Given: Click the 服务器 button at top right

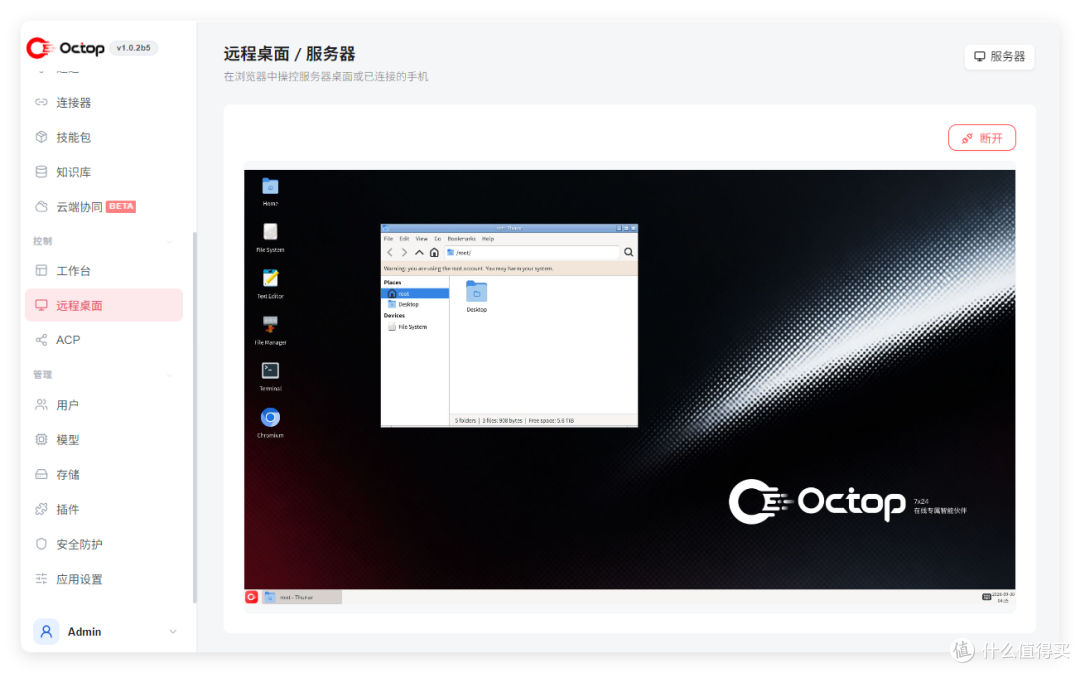Looking at the screenshot, I should pos(999,56).
